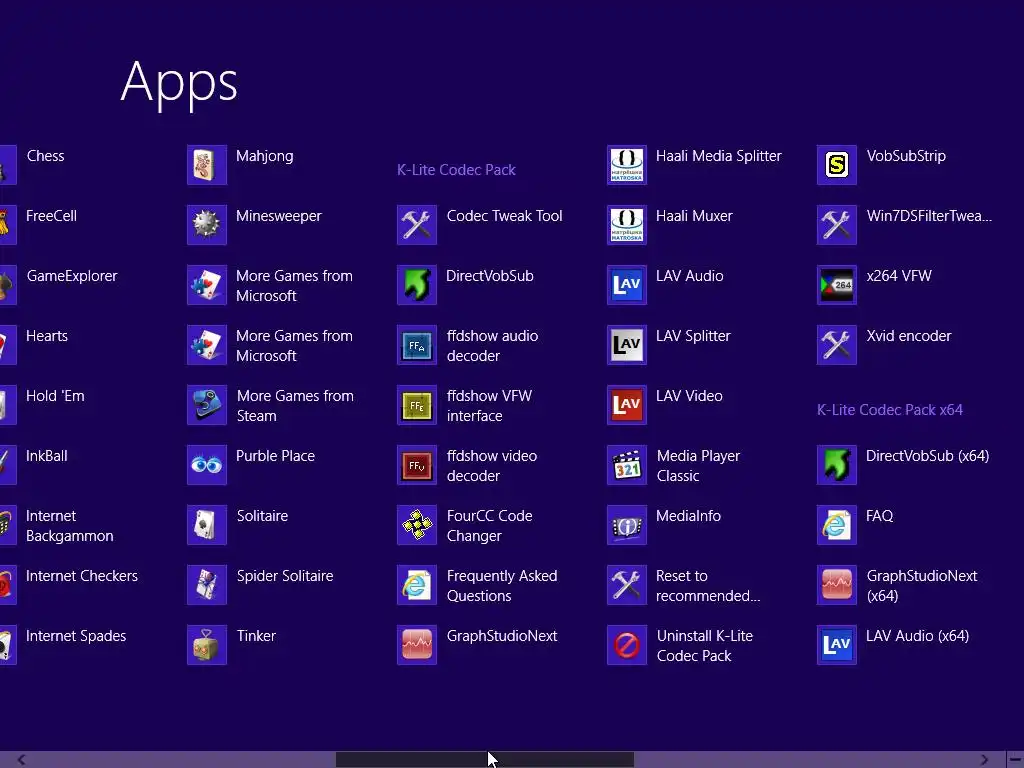Screen dimensions: 1024x768
Task: Click Uninstall K-Lite Codec Pack icon
Action: point(627,645)
